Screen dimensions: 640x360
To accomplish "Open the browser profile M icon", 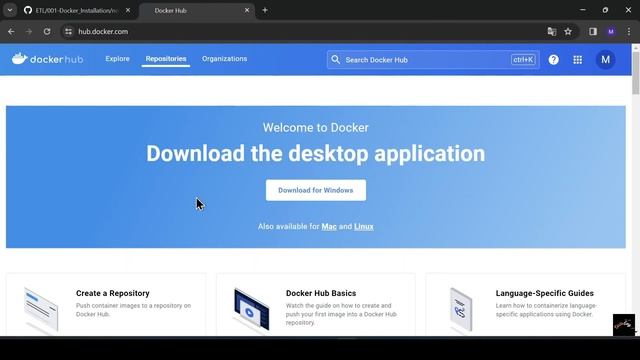I will click(x=611, y=31).
